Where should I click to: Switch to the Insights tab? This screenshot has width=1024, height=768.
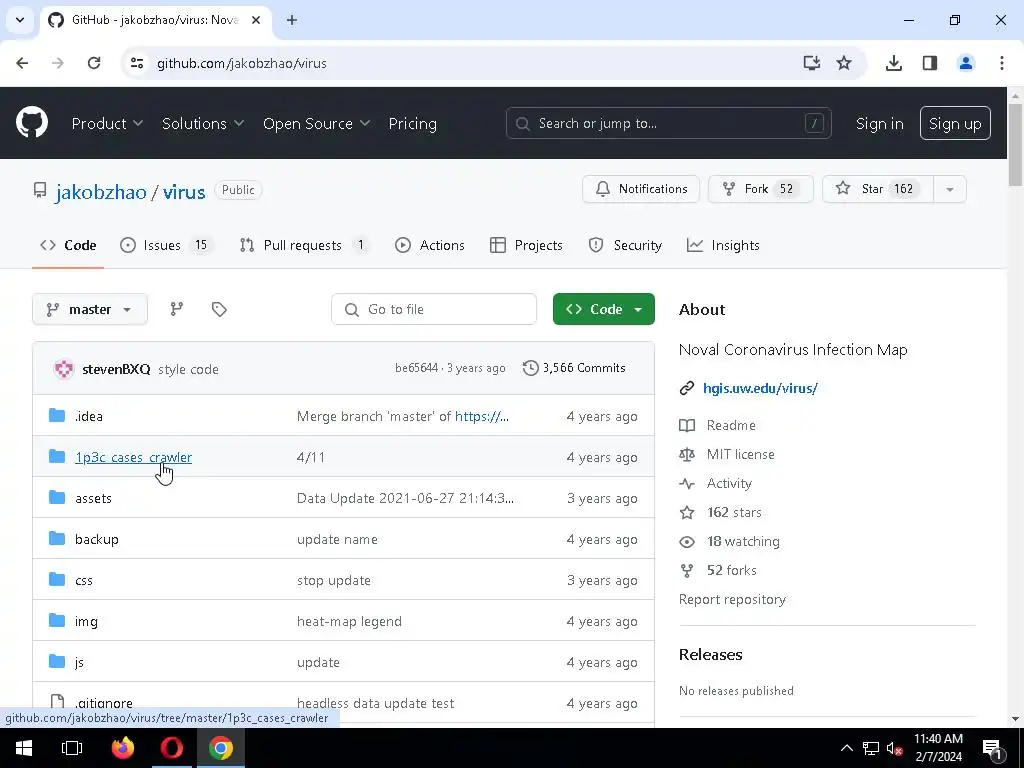point(723,246)
